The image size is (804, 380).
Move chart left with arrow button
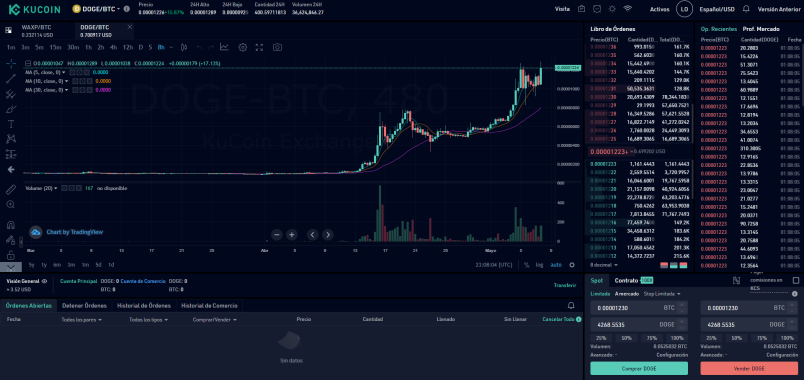click(313, 235)
